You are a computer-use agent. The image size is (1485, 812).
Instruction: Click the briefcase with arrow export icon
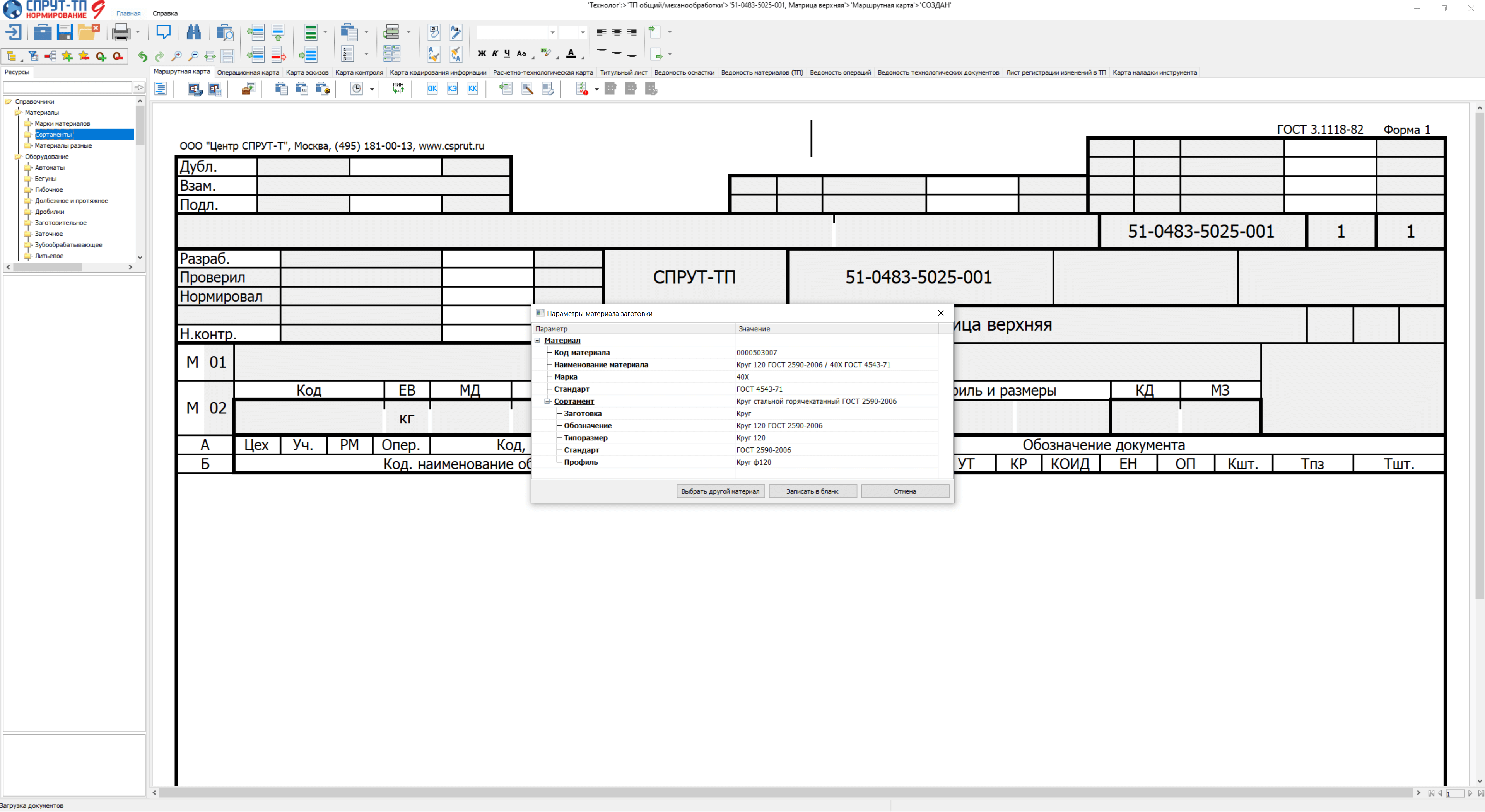coord(248,88)
